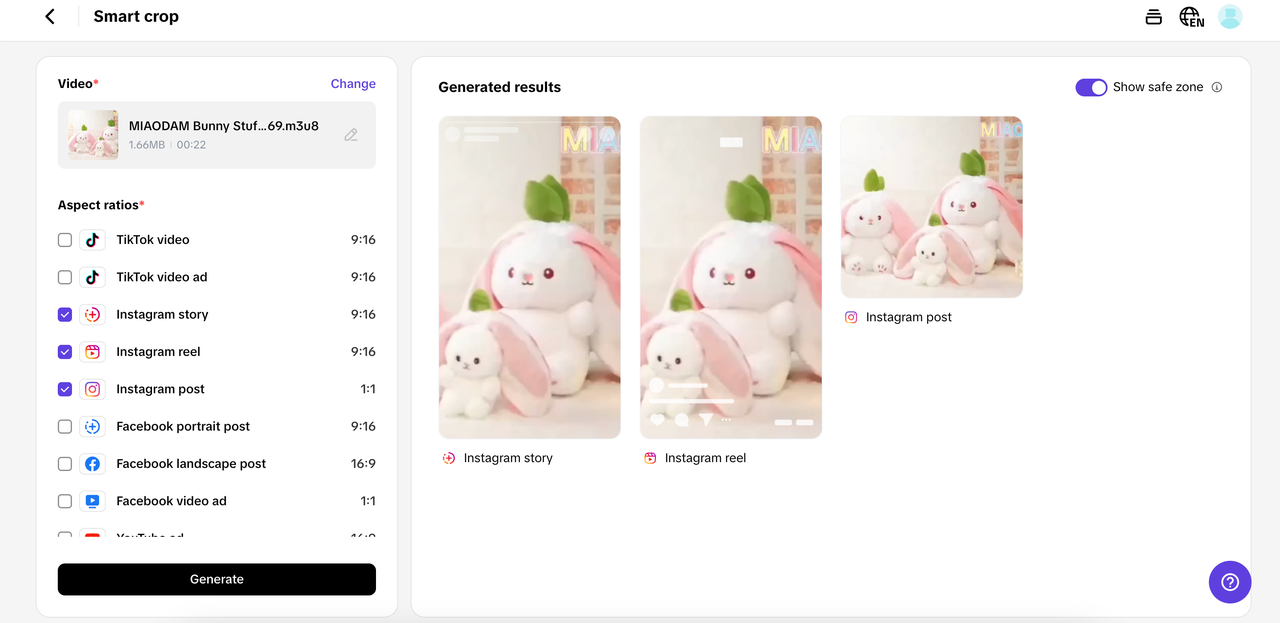Click the Facebook icon beside Facebook landscape post

tap(91, 463)
